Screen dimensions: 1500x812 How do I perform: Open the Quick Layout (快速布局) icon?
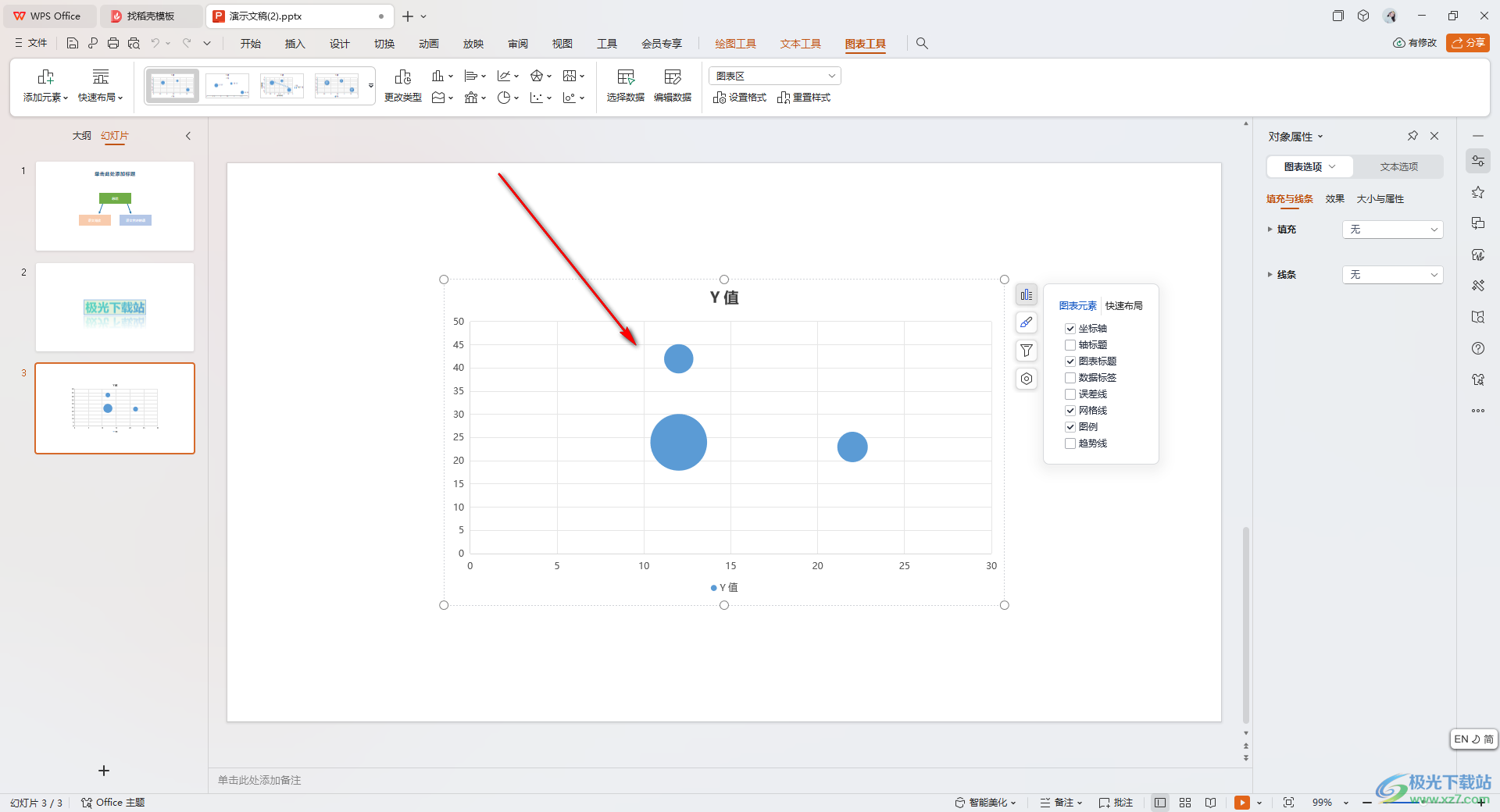(100, 77)
